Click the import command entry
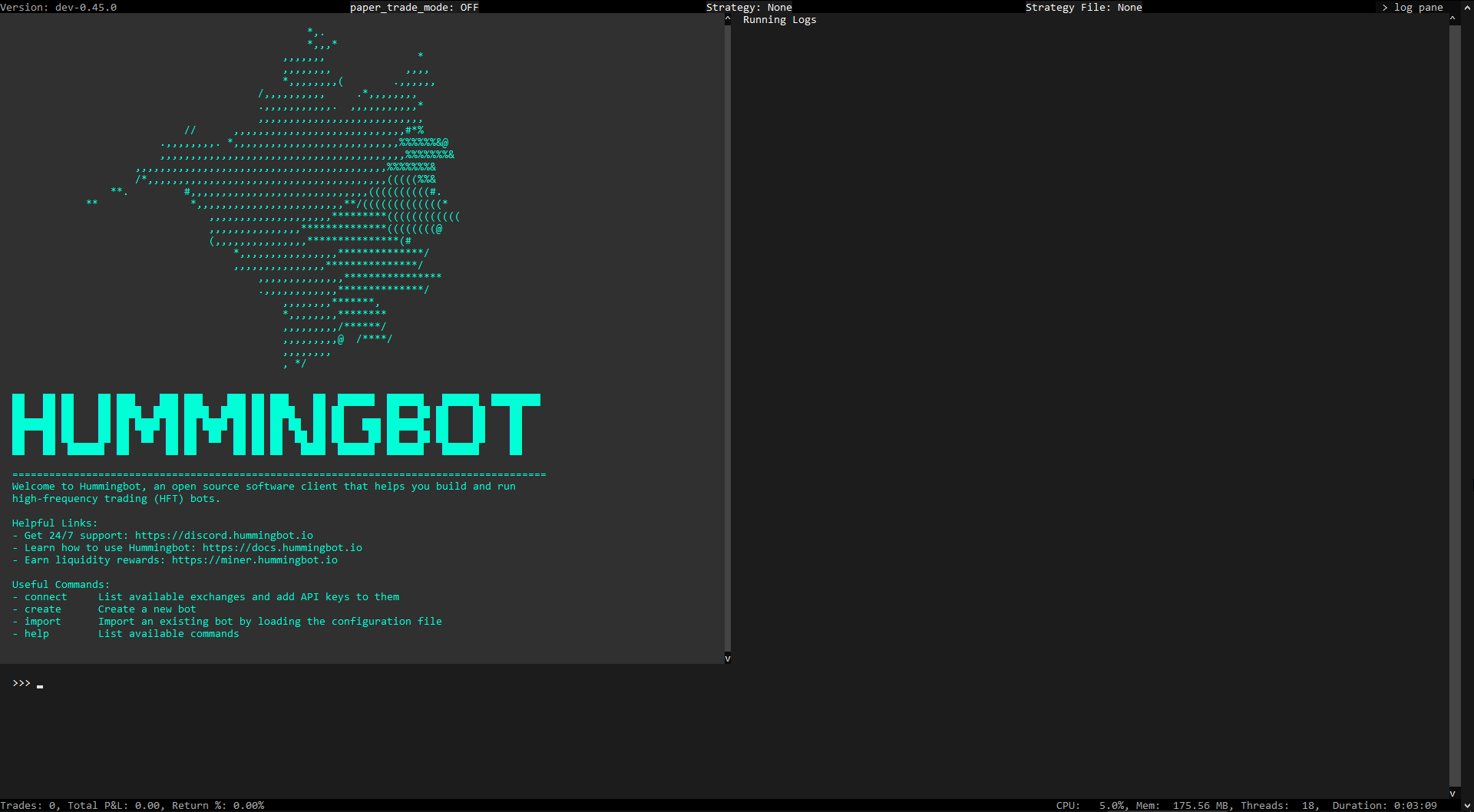 pyautogui.click(x=42, y=622)
